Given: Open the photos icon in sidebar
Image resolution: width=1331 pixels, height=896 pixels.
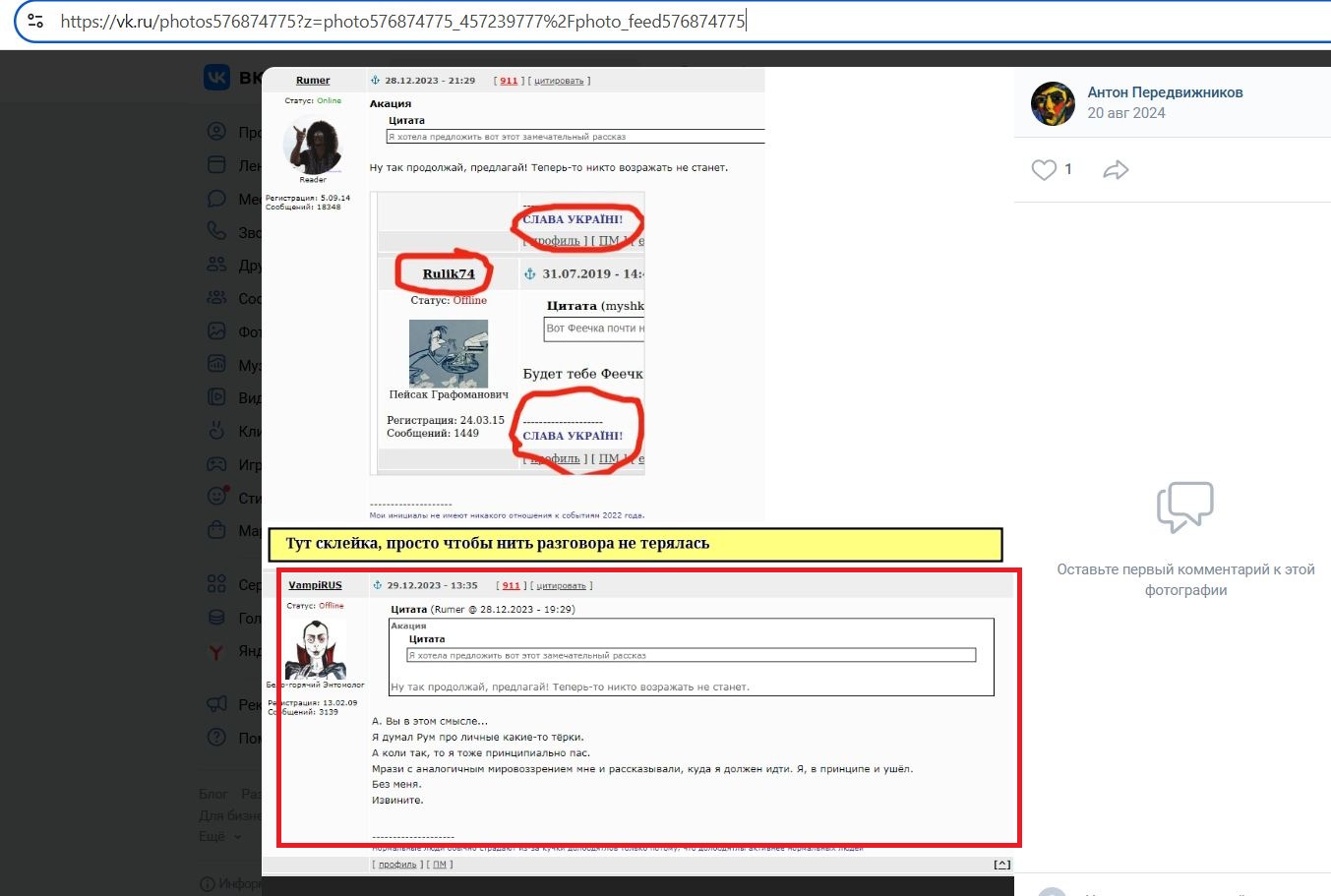Looking at the screenshot, I should [x=217, y=331].
